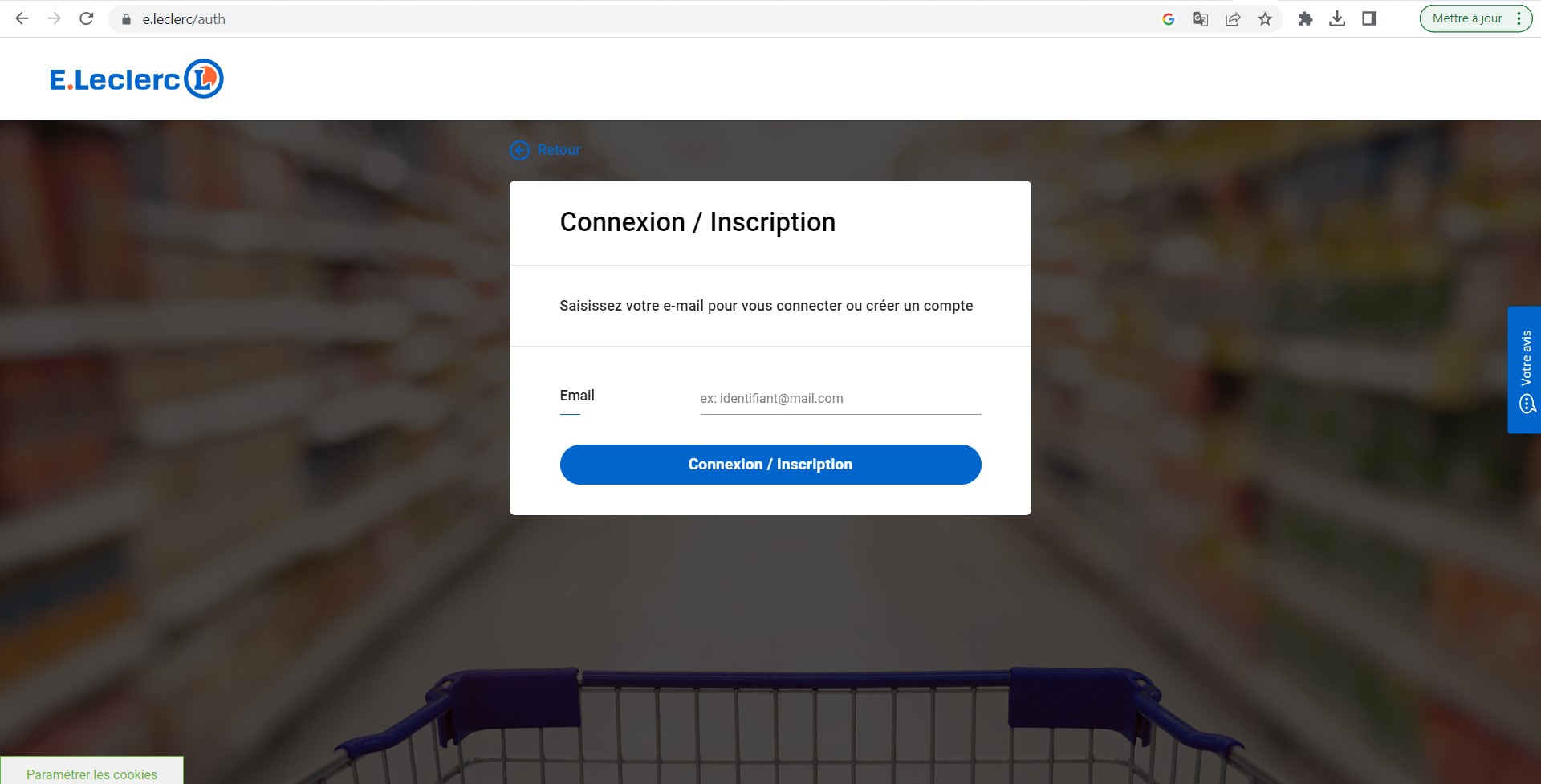Viewport: 1541px width, 784px height.
Task: Open Chrome three-dot menu
Action: point(1519,18)
